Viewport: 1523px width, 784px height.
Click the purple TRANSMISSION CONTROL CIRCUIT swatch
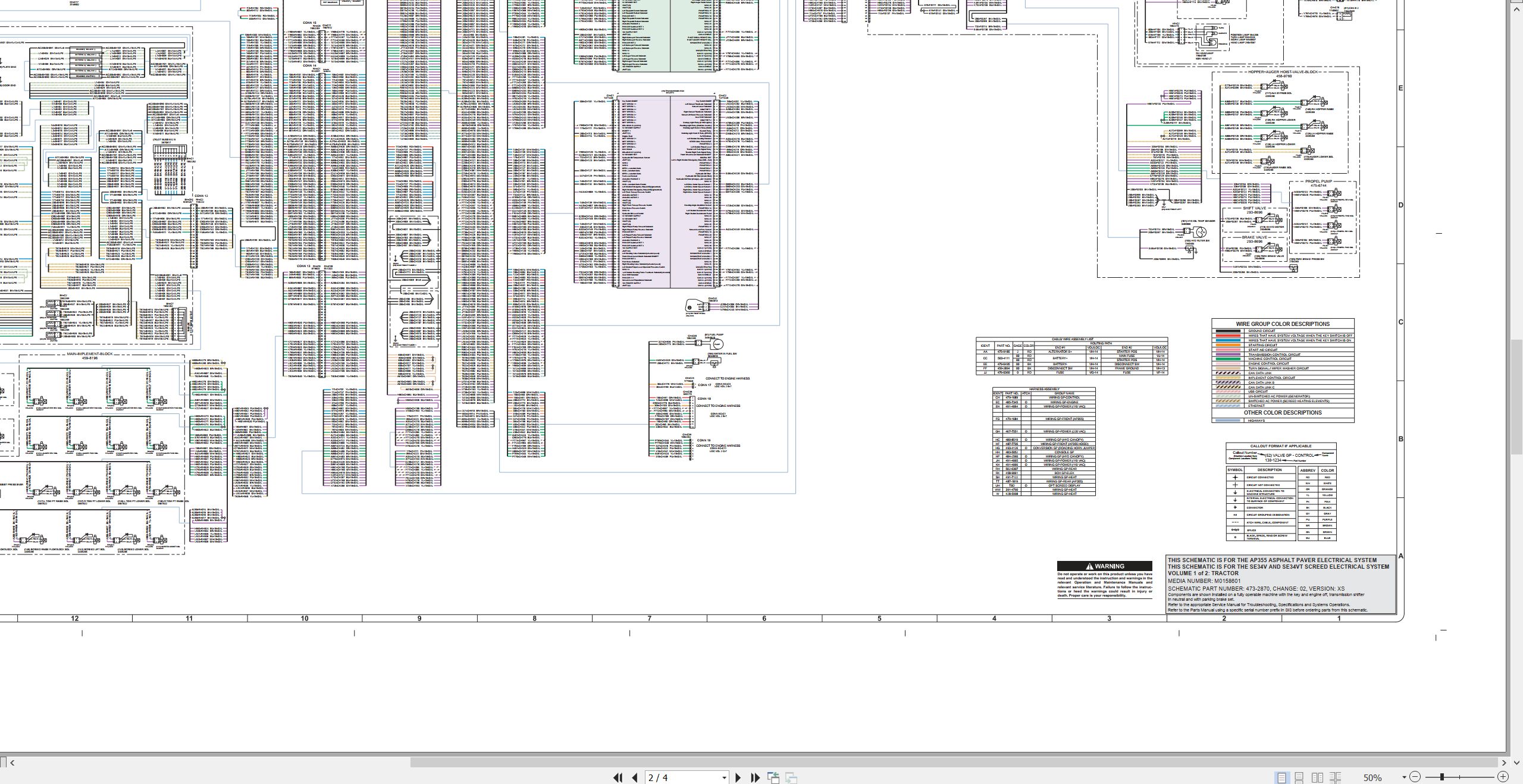click(x=1228, y=354)
